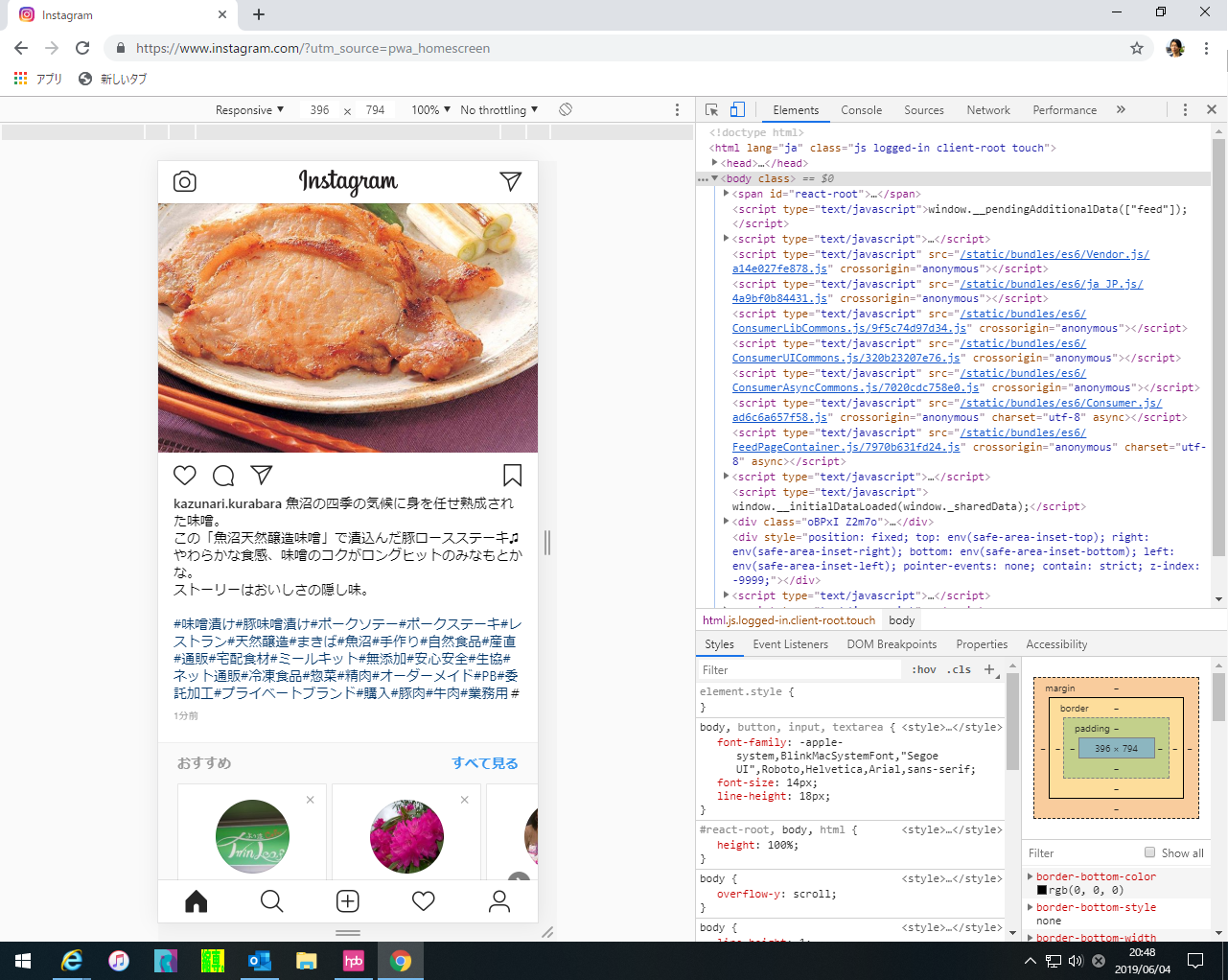Screen dimensions: 1228x980
Task: Expand the head element node
Action: click(715, 163)
